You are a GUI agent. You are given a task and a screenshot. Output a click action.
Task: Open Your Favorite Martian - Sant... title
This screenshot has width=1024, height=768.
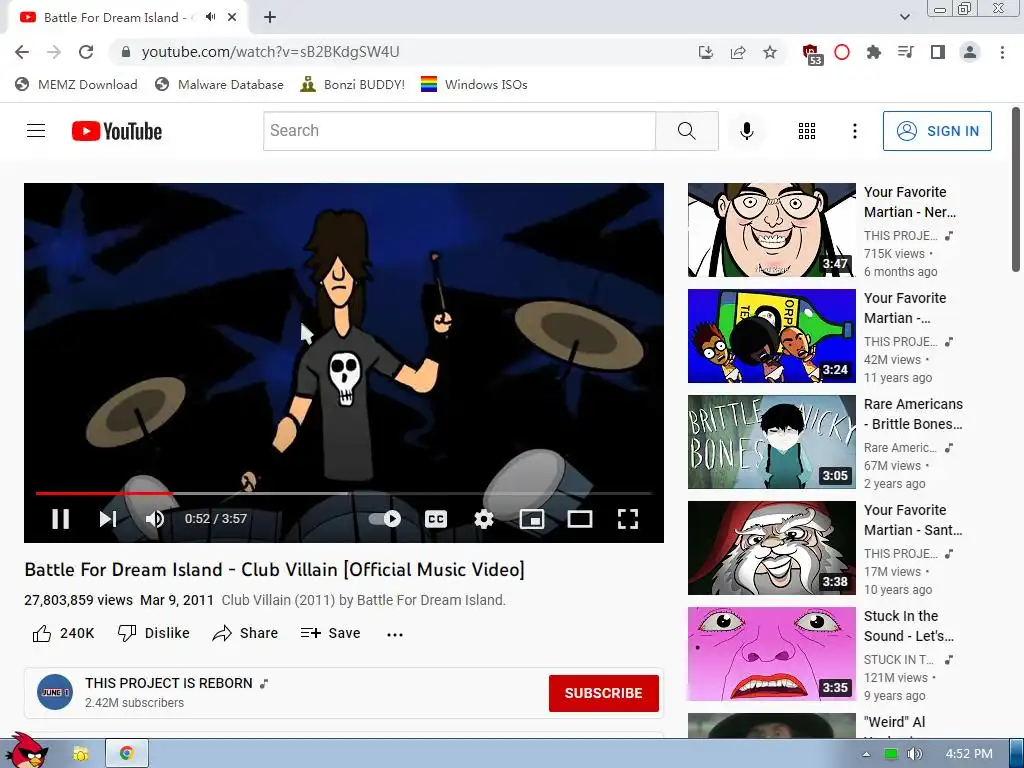(913, 520)
